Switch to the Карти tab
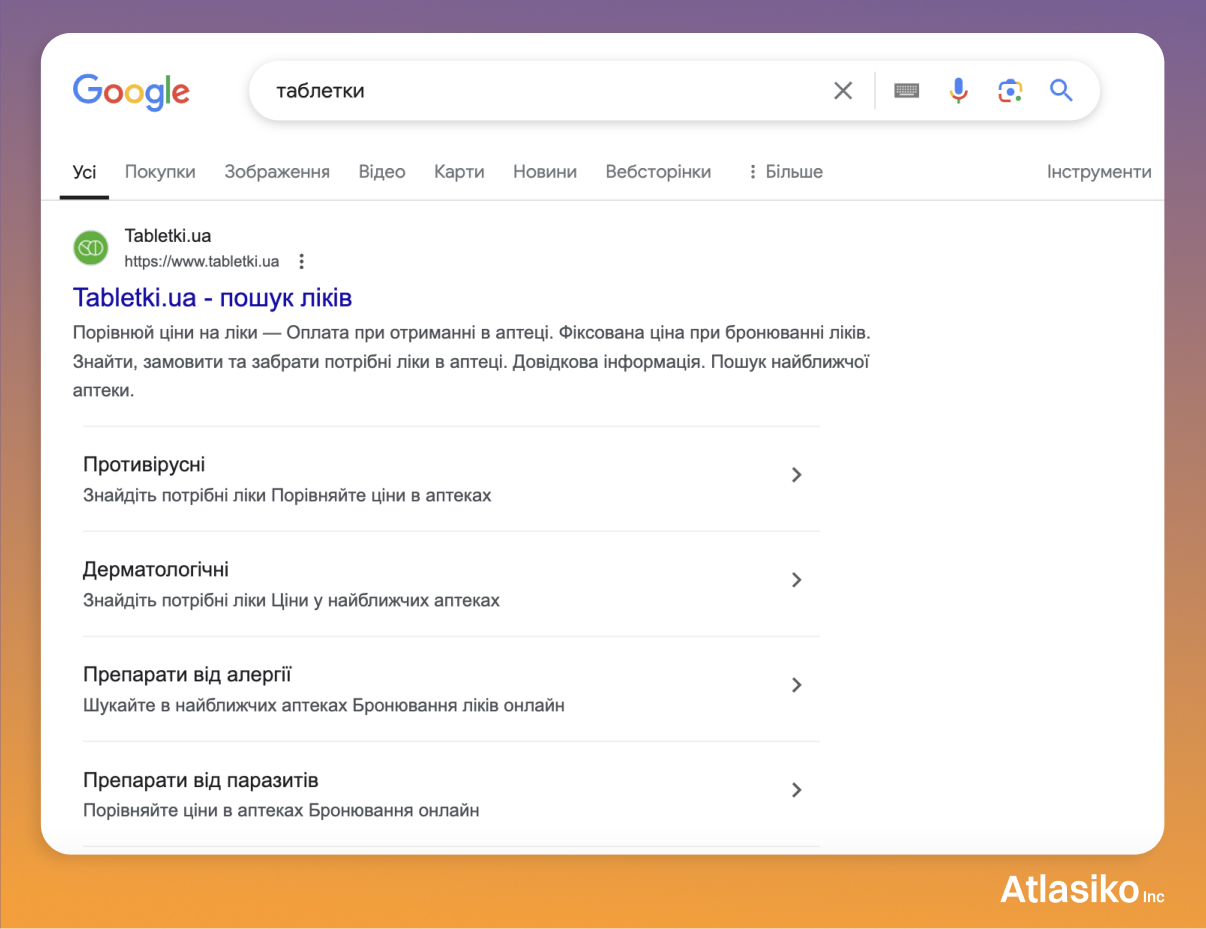This screenshot has width=1206, height=929. (459, 171)
